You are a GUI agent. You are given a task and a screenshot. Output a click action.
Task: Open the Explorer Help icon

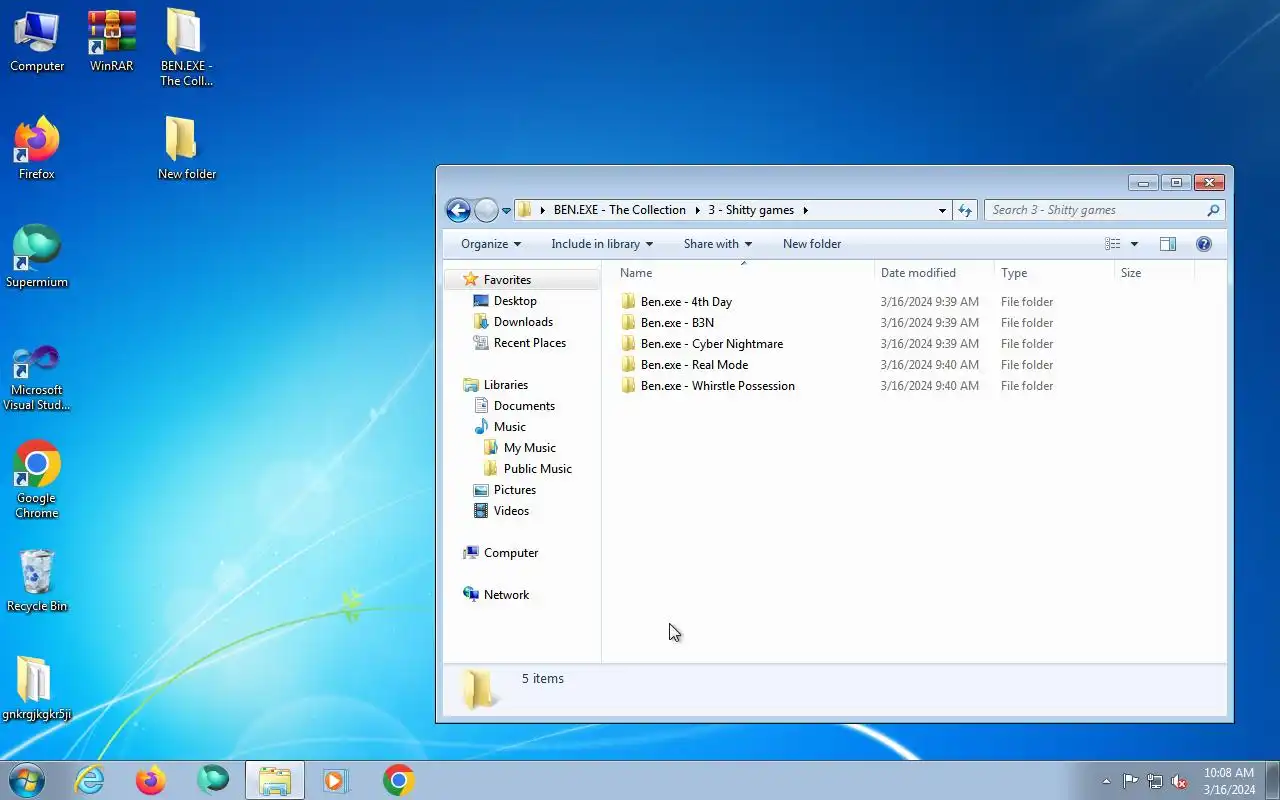pos(1204,244)
